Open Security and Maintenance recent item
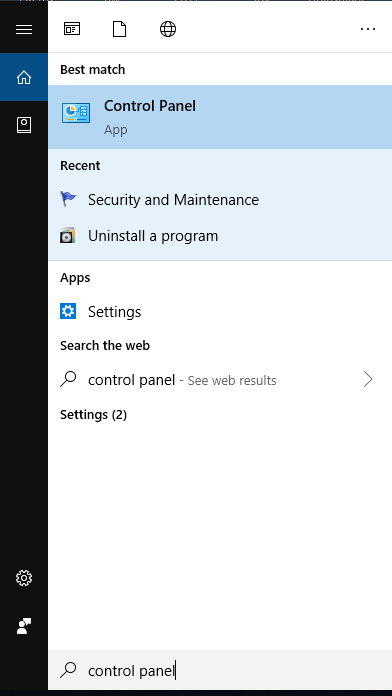The width and height of the screenshot is (392, 696). (x=220, y=200)
